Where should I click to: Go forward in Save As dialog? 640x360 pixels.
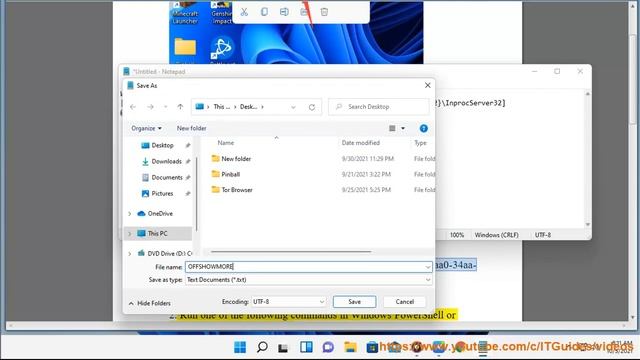click(150, 107)
